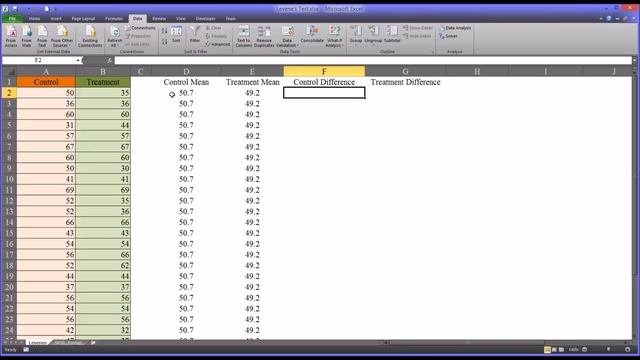
Task: Click the From Text import icon
Action: coord(42,36)
